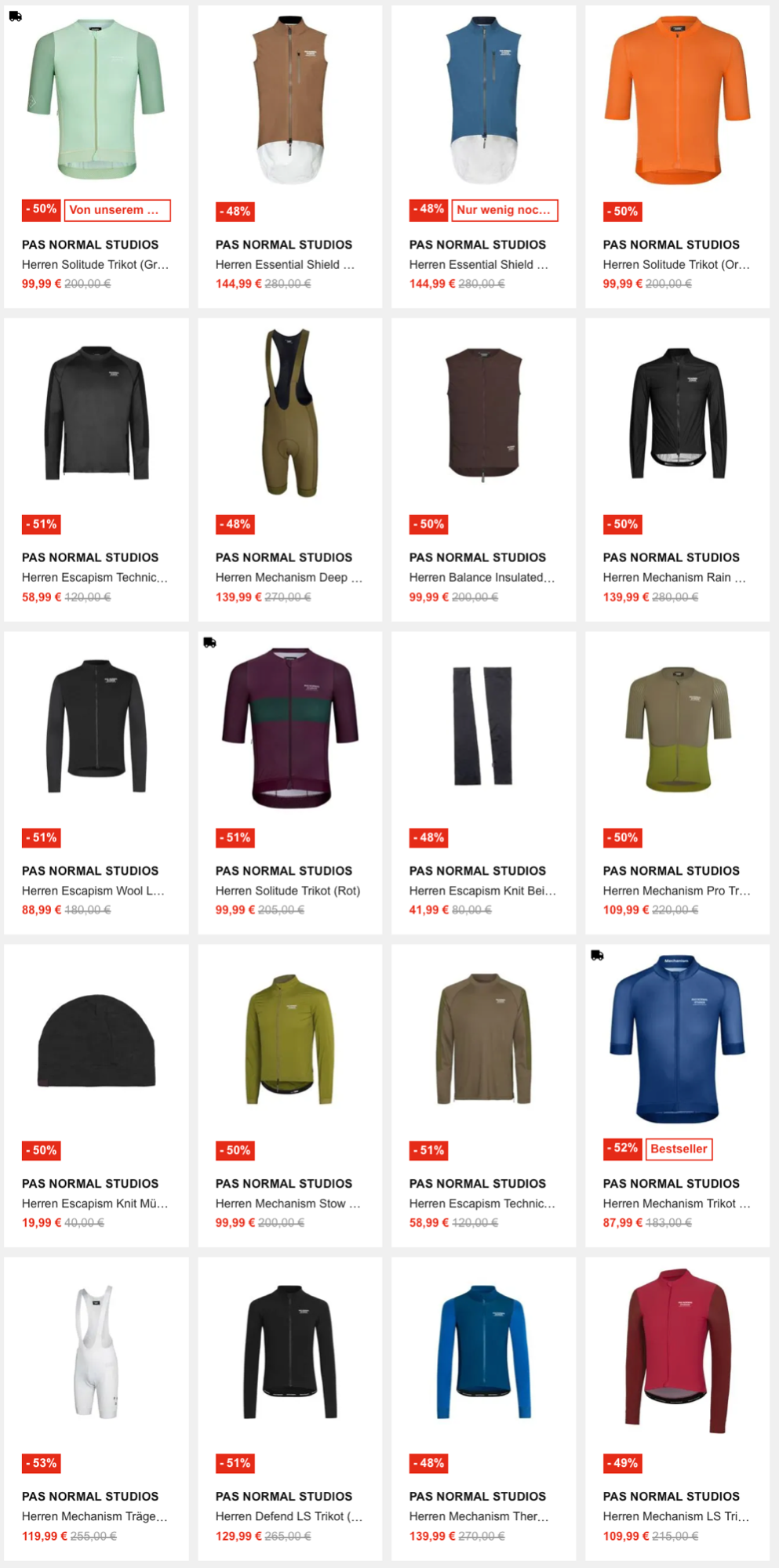Open 'Herren Solitude Trikot (Rot)' product link
Image resolution: width=779 pixels, height=1568 pixels.
(x=288, y=891)
